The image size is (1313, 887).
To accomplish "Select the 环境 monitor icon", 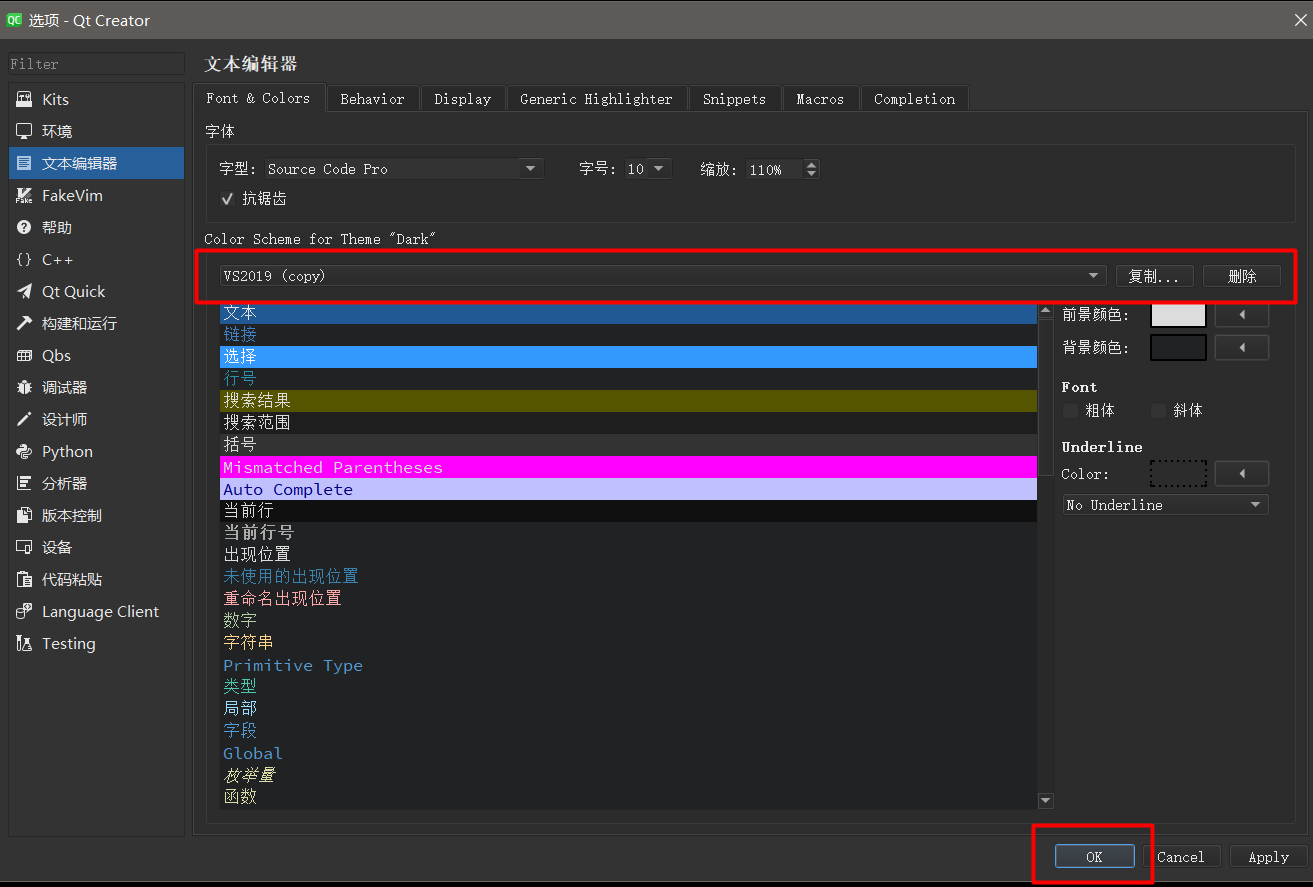I will (25, 132).
